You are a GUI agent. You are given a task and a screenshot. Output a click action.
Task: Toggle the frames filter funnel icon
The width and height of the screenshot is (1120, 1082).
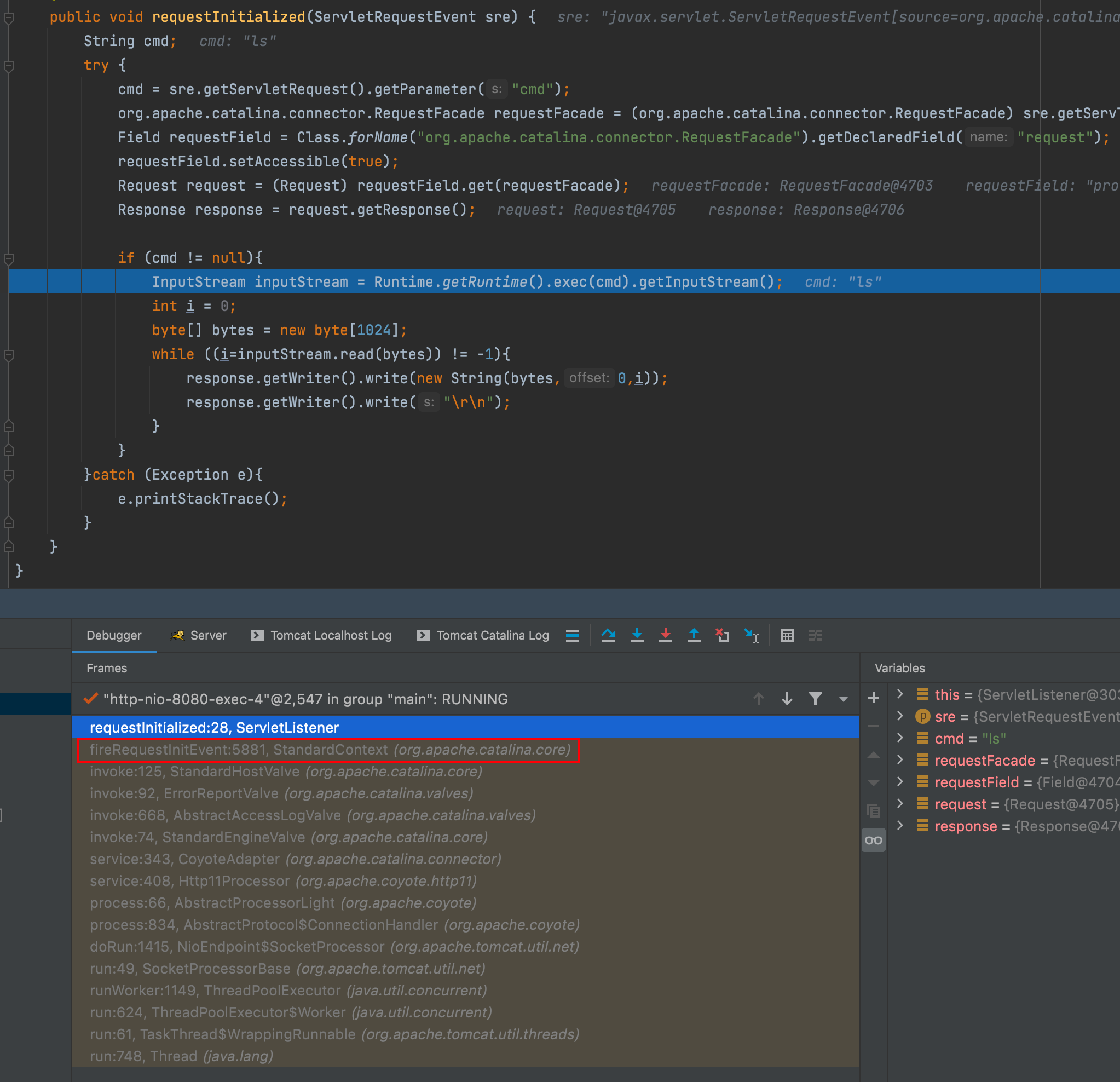coord(816,699)
